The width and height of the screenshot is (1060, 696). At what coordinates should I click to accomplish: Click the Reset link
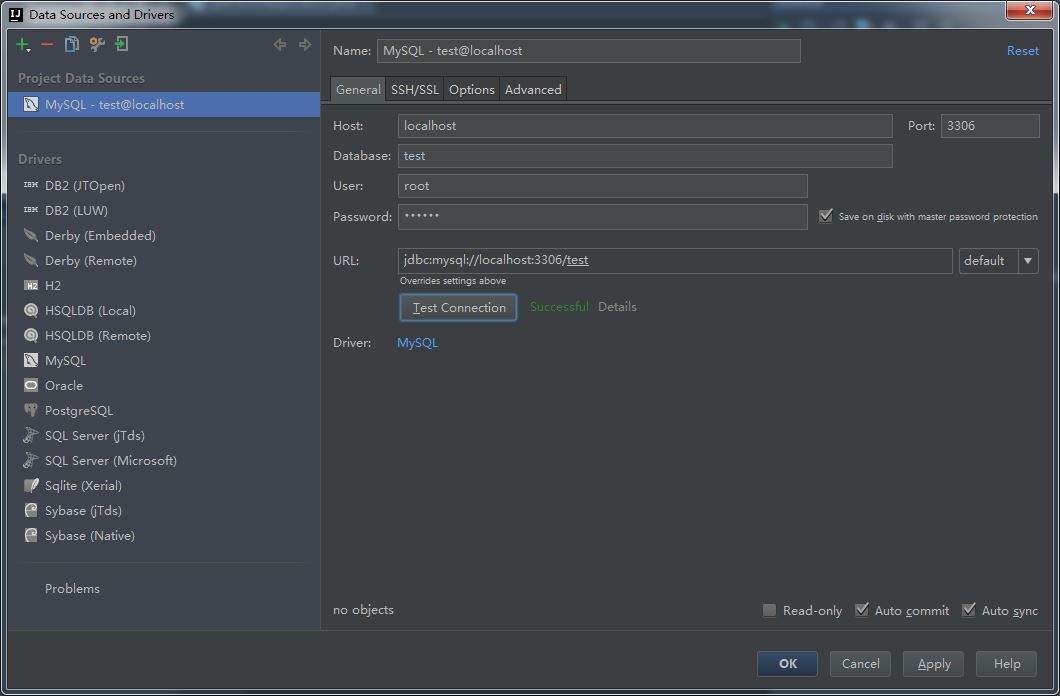pos(1023,51)
